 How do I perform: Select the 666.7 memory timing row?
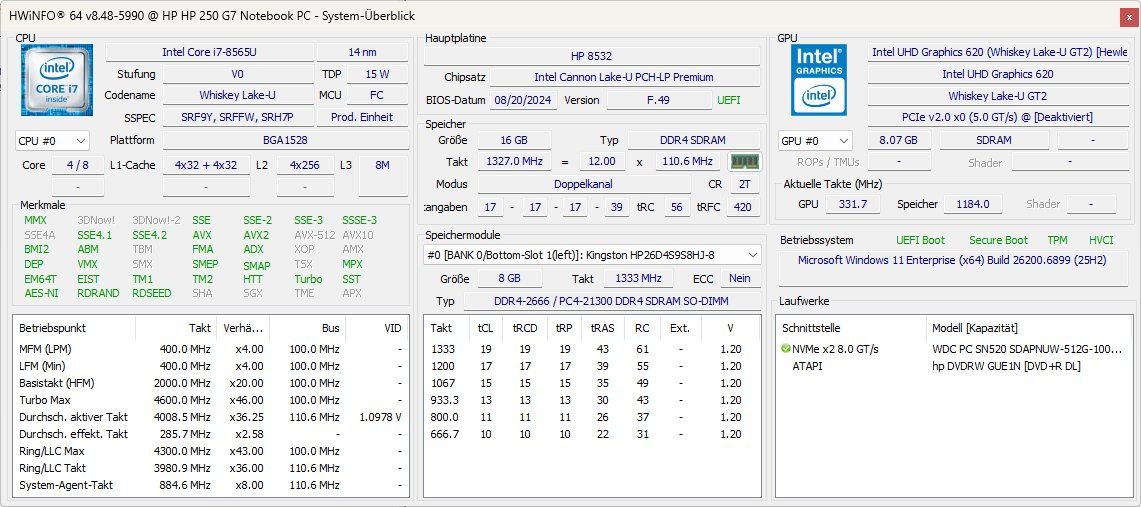[x=591, y=434]
